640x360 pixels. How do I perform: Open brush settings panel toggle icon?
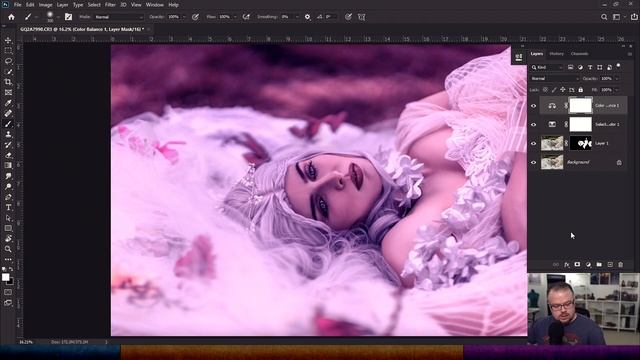click(69, 17)
